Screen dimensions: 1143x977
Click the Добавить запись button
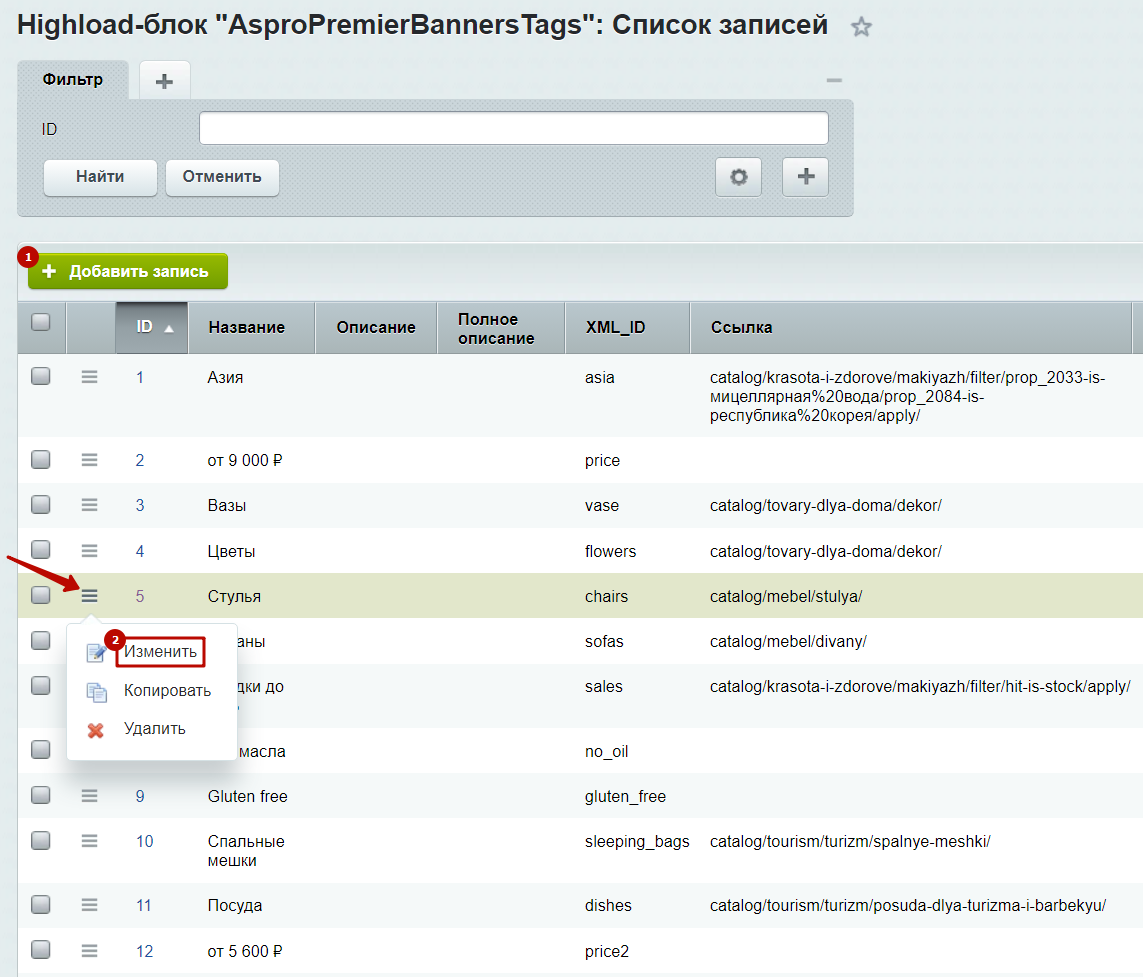(128, 272)
